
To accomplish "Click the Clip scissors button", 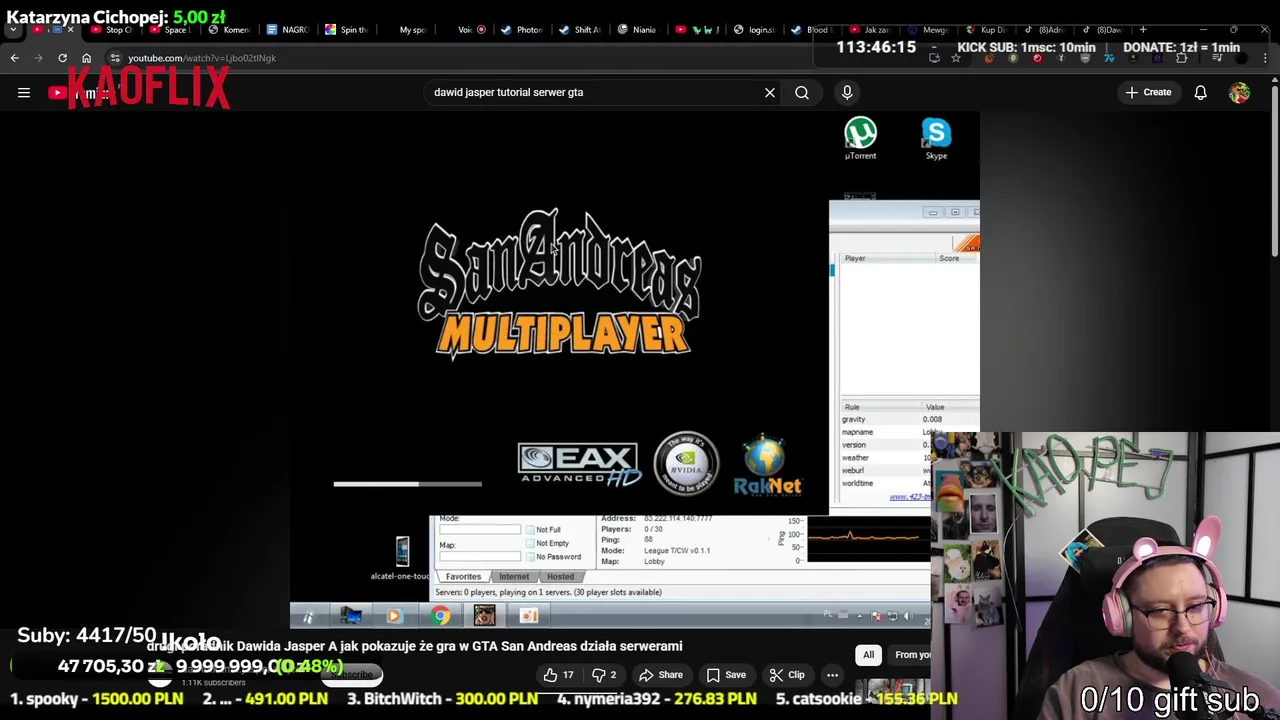I will [x=787, y=675].
